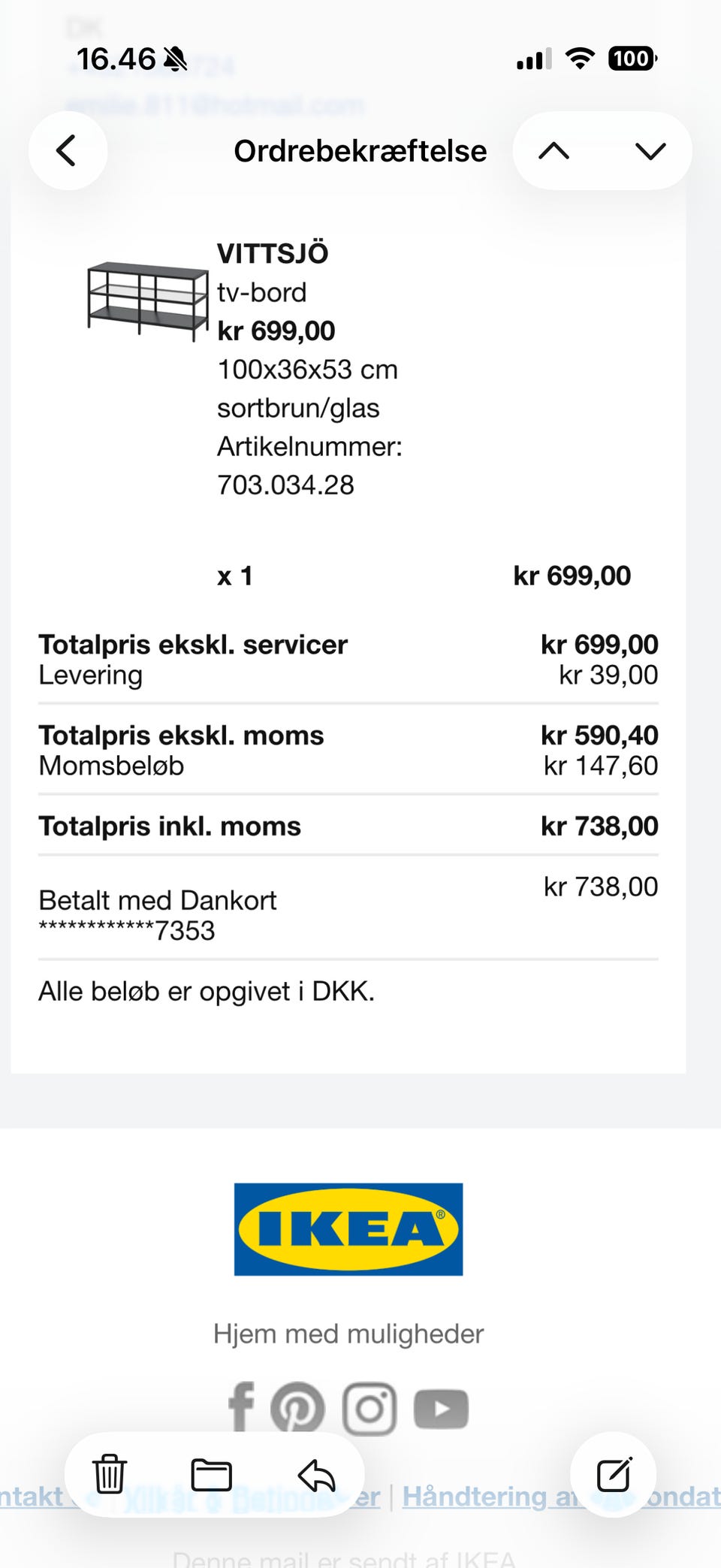Tap the status bar clock showing 16.46
721x1568 pixels.
pyautogui.click(x=116, y=59)
